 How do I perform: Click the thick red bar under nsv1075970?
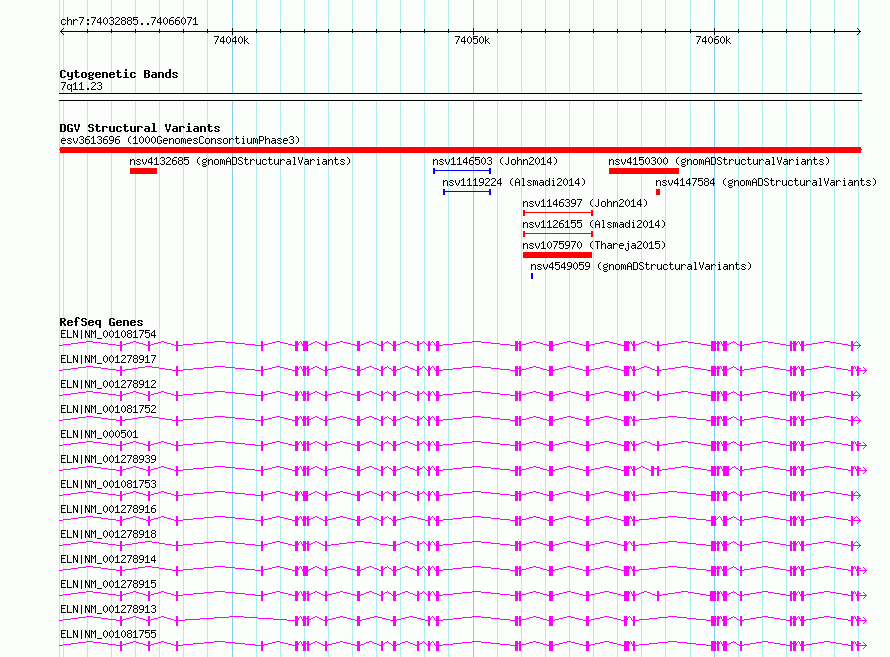coord(557,255)
